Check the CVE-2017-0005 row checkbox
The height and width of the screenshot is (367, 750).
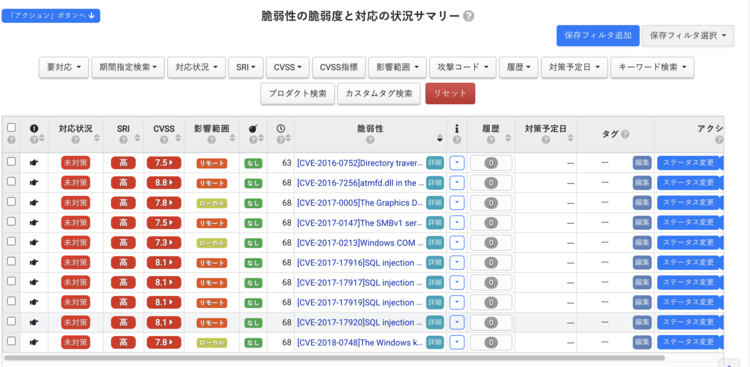pyautogui.click(x=11, y=201)
